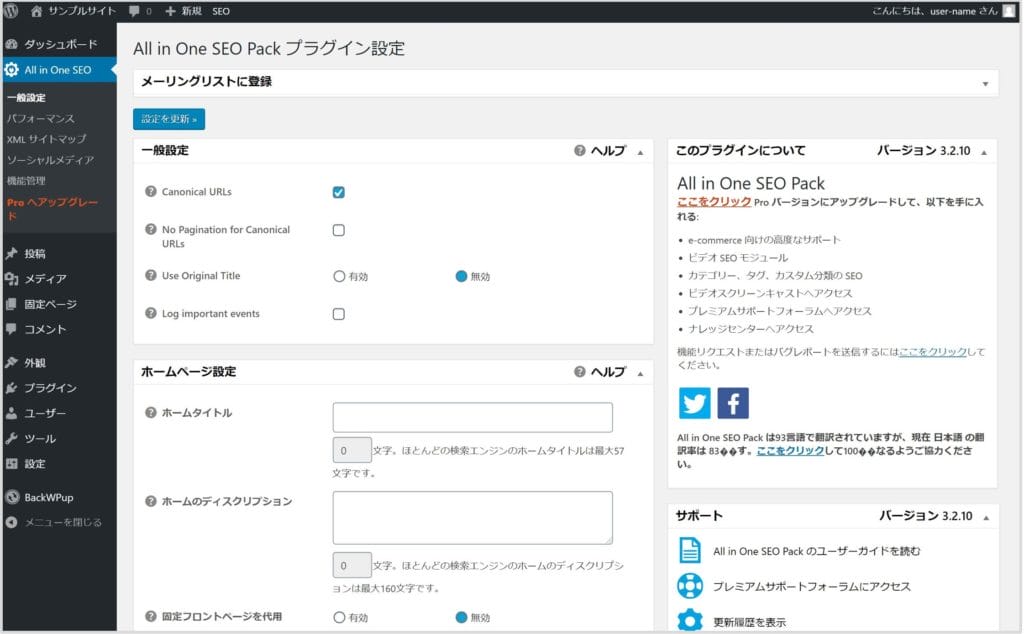Focus the ホームのディスクリプション textarea
The image size is (1024, 634).
(472, 518)
